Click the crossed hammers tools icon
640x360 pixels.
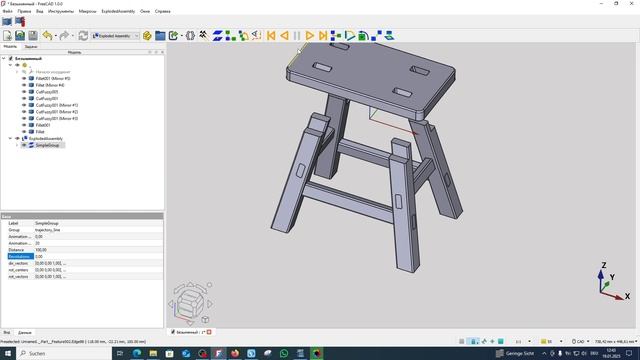(x=203, y=36)
